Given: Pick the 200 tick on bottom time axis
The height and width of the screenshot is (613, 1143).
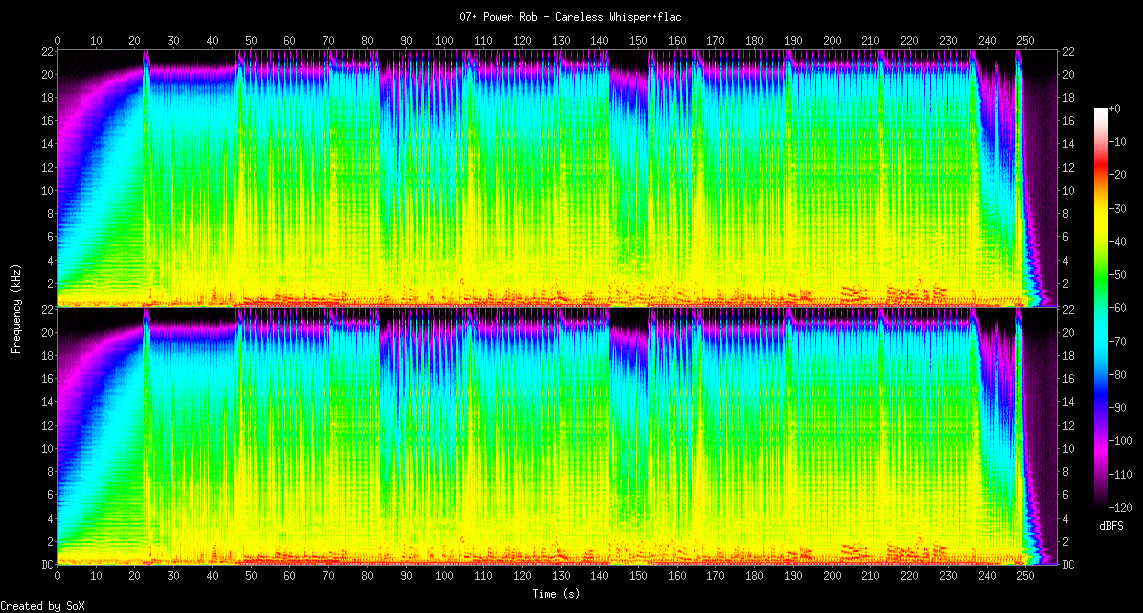Looking at the screenshot, I should pos(831,576).
